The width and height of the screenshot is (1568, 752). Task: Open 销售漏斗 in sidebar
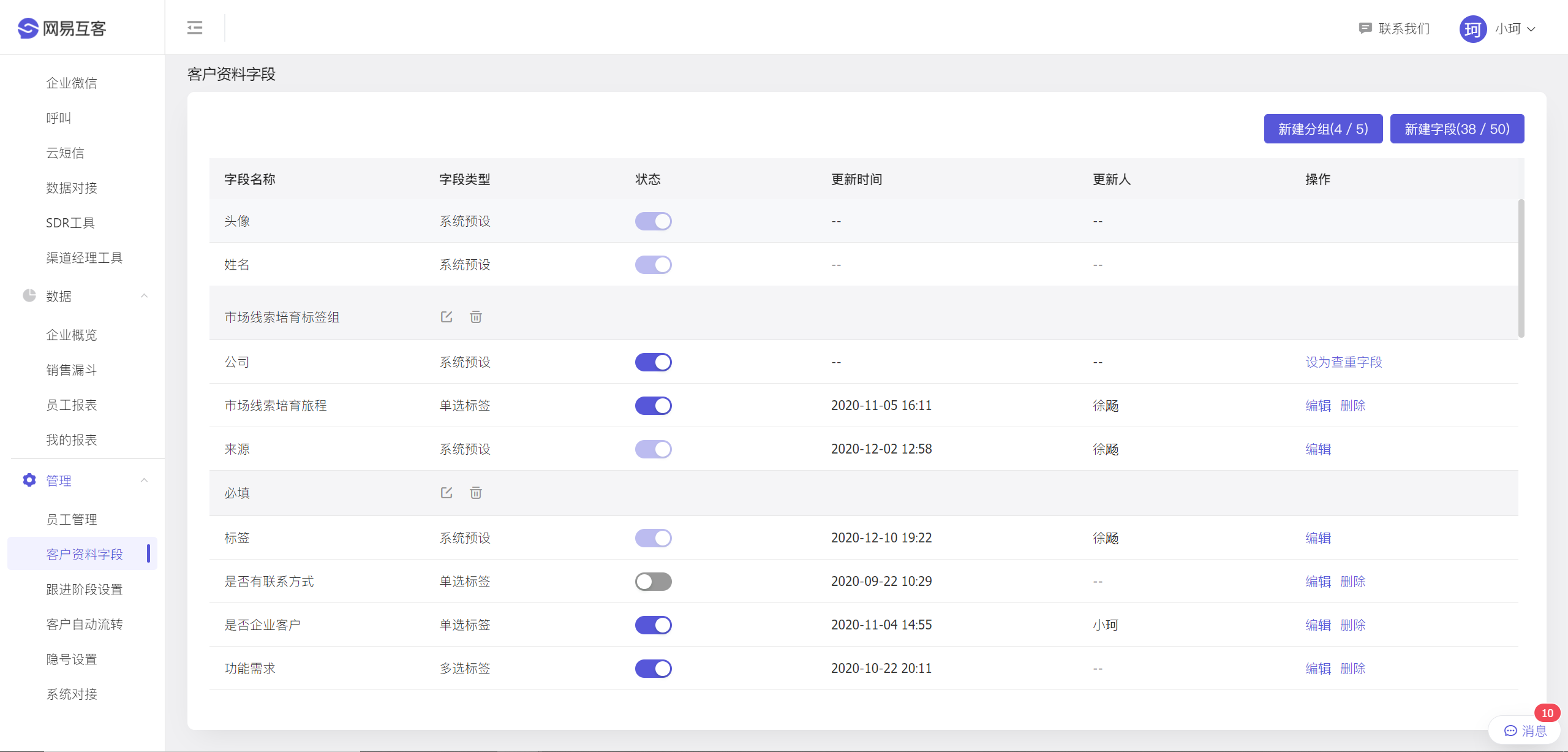pos(72,370)
